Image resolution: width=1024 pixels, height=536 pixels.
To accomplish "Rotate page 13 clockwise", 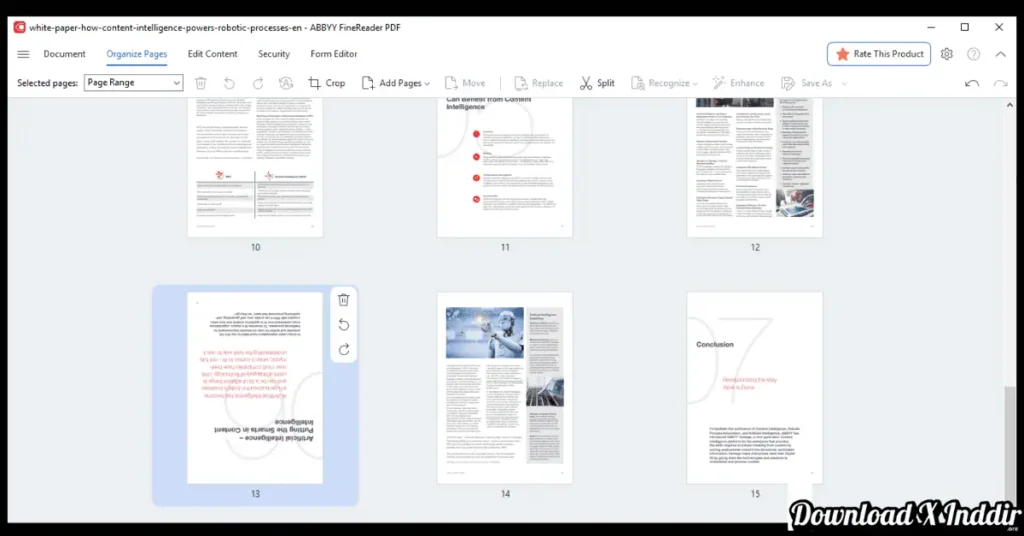I will click(x=344, y=349).
